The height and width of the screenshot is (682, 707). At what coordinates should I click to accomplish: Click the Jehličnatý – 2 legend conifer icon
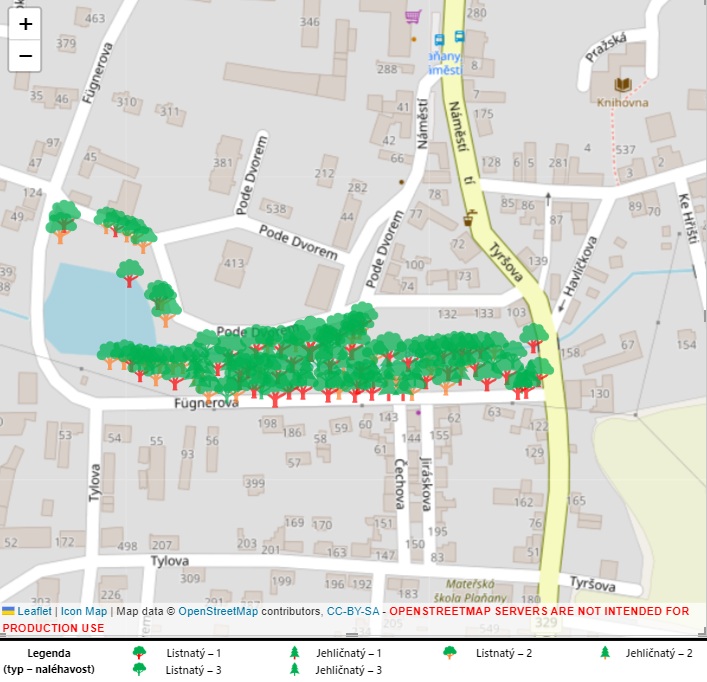pyautogui.click(x=605, y=653)
